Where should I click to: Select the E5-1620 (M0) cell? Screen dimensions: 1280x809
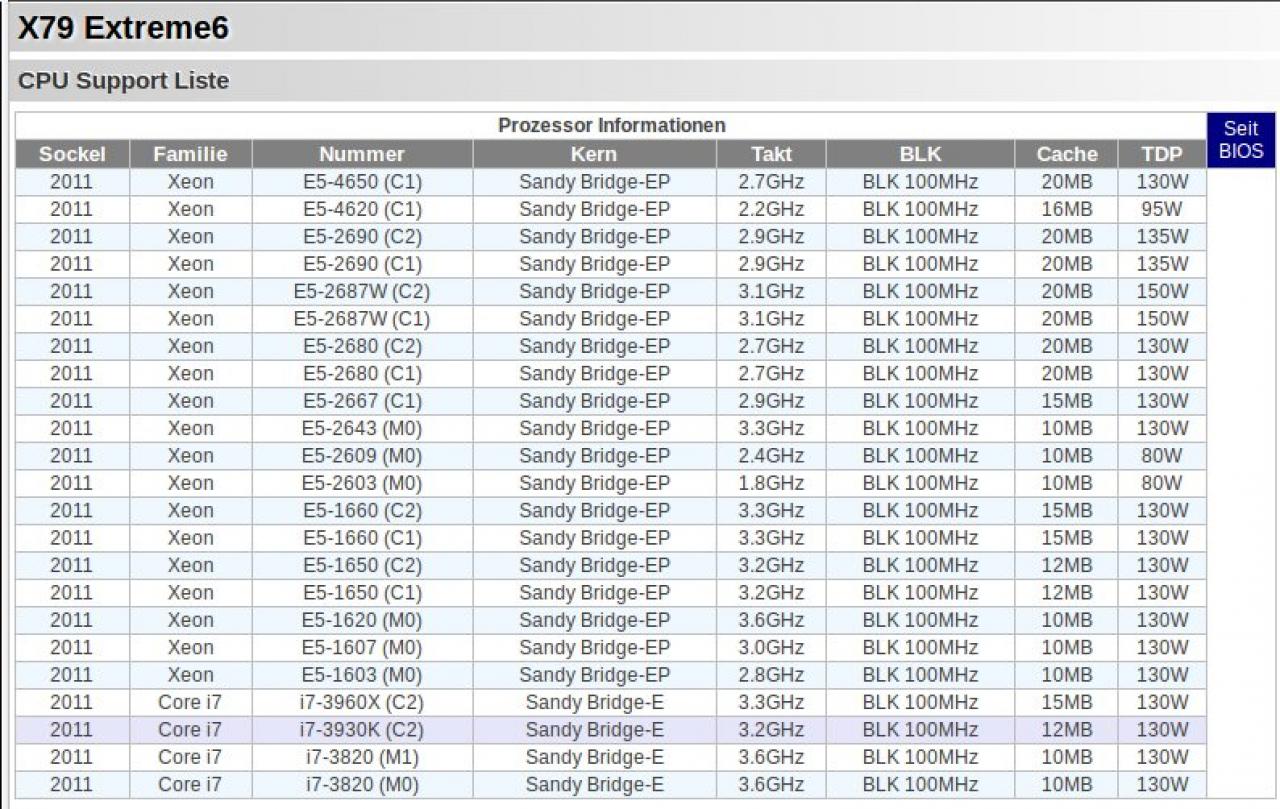362,620
